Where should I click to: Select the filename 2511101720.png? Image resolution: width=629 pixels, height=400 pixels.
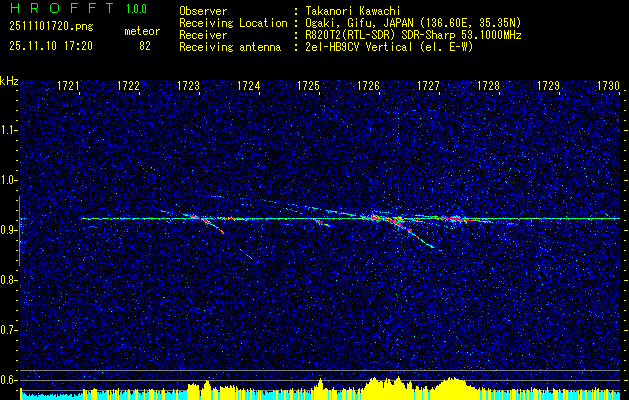51,26
